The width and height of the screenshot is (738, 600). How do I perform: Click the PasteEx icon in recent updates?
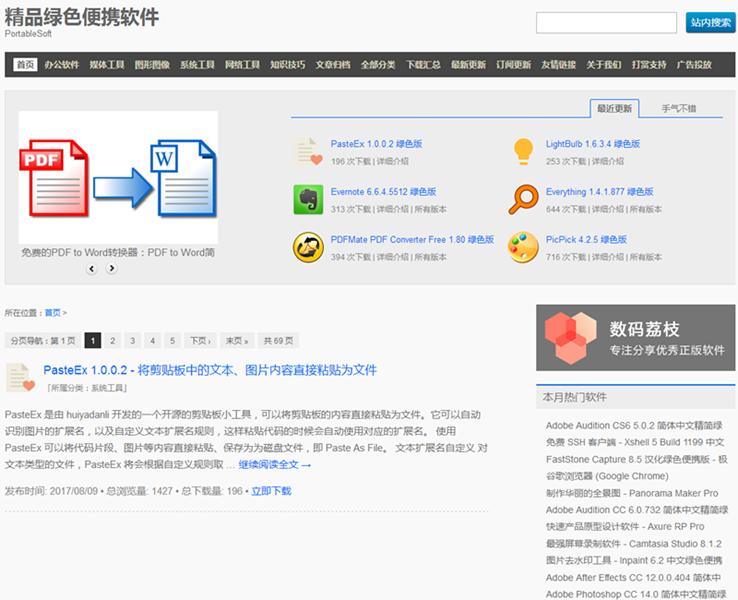coord(308,152)
